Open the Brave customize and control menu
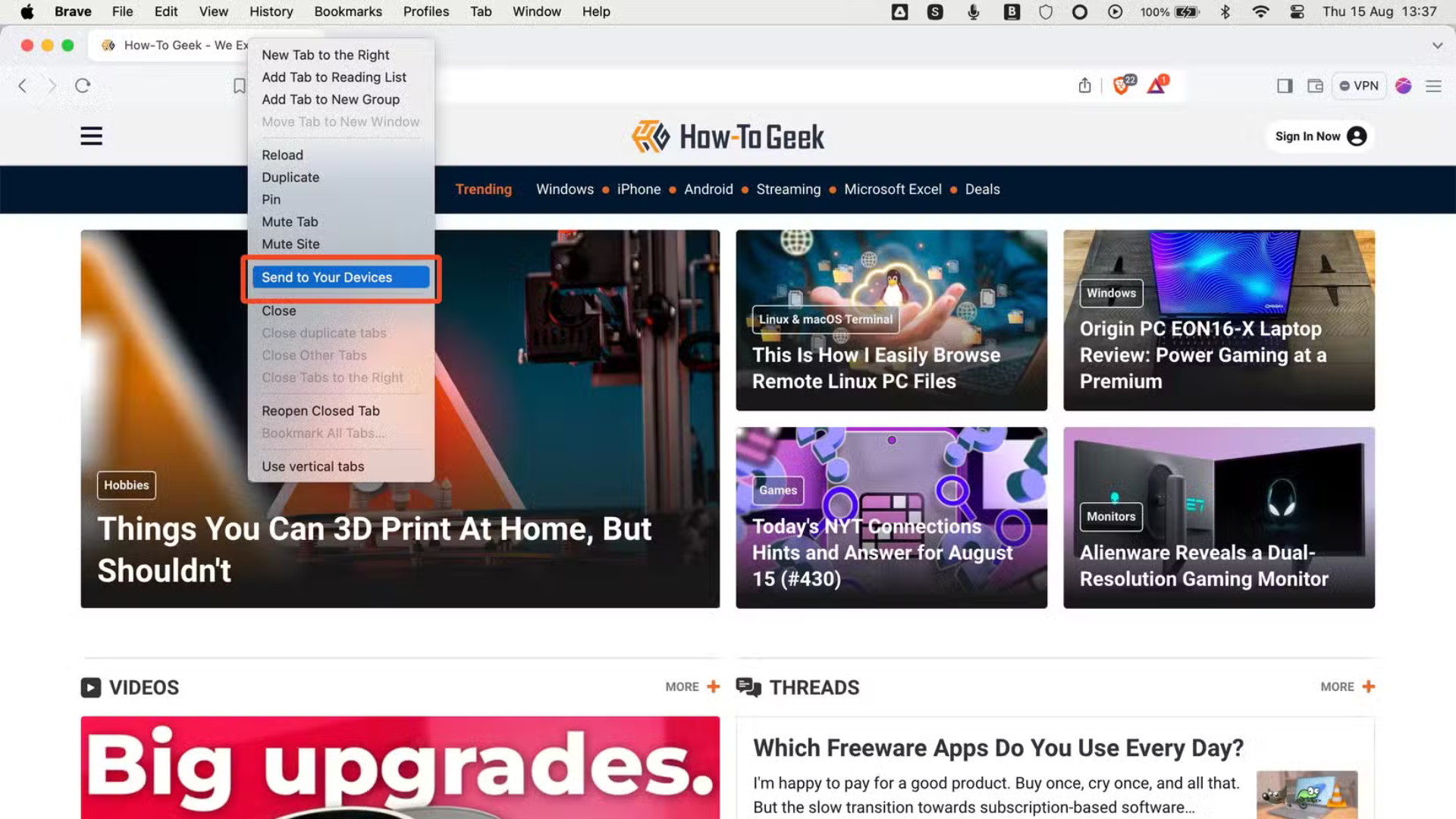Viewport: 1456px width, 819px height. tap(1433, 86)
